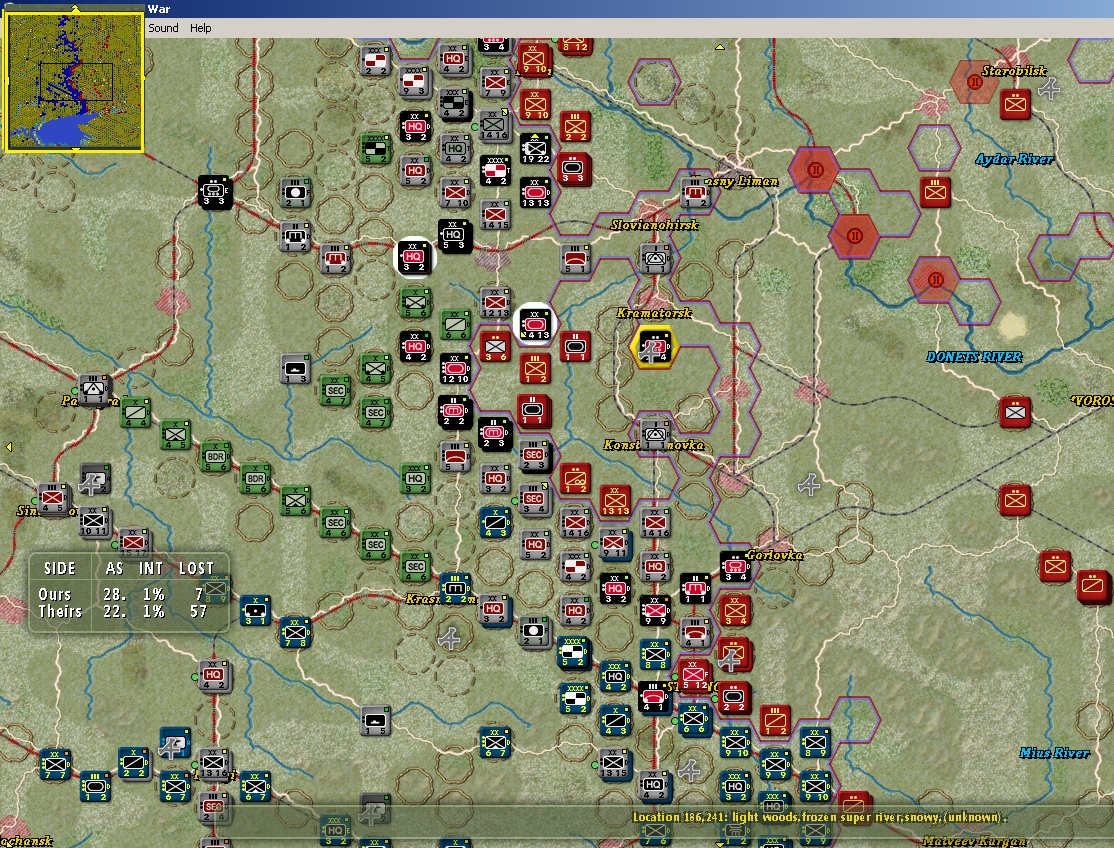The image size is (1114, 848).
Task: Select the isolated black 3-3 unit on the western railroad
Action: [x=215, y=192]
